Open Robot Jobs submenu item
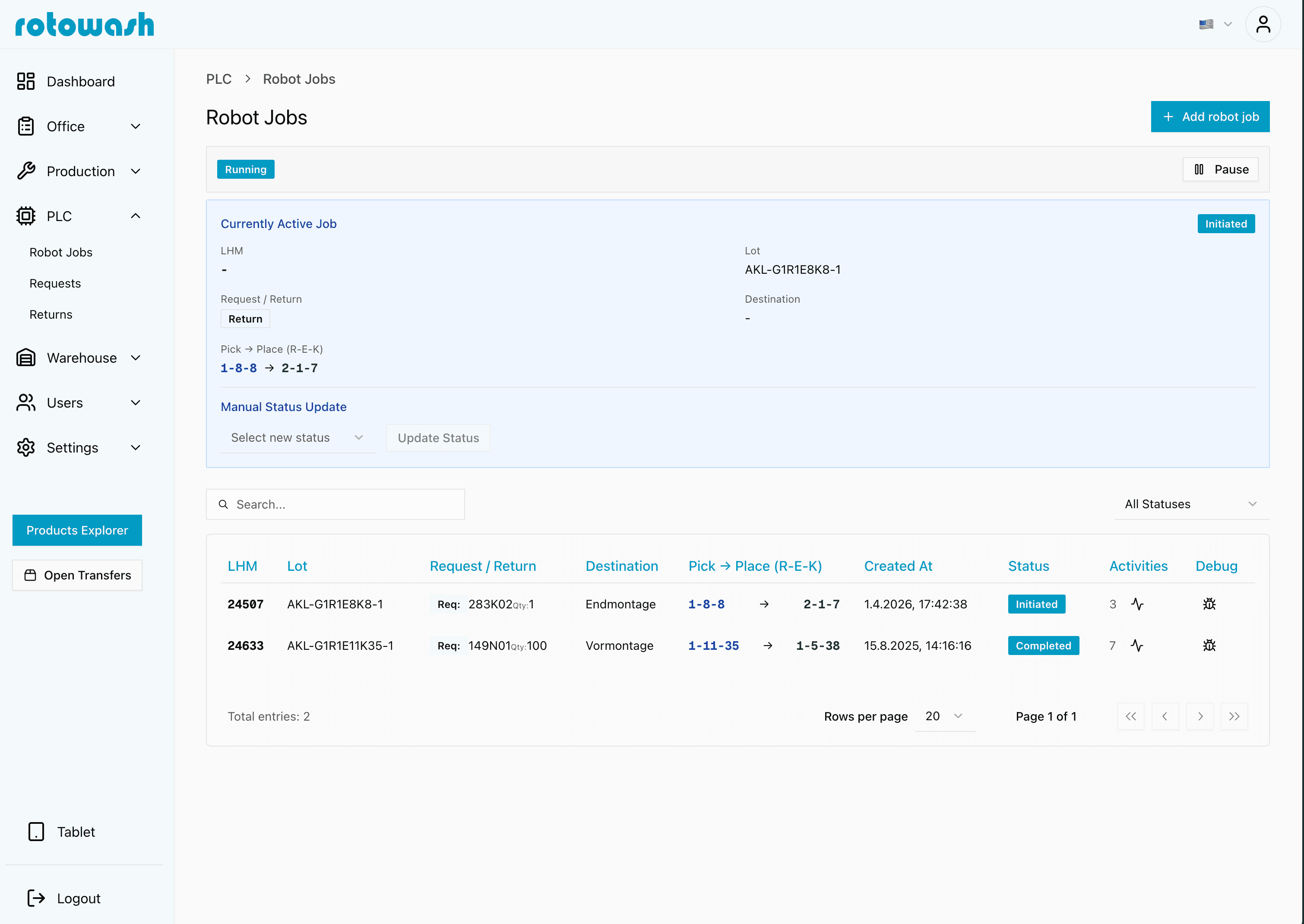The height and width of the screenshot is (924, 1304). tap(61, 252)
